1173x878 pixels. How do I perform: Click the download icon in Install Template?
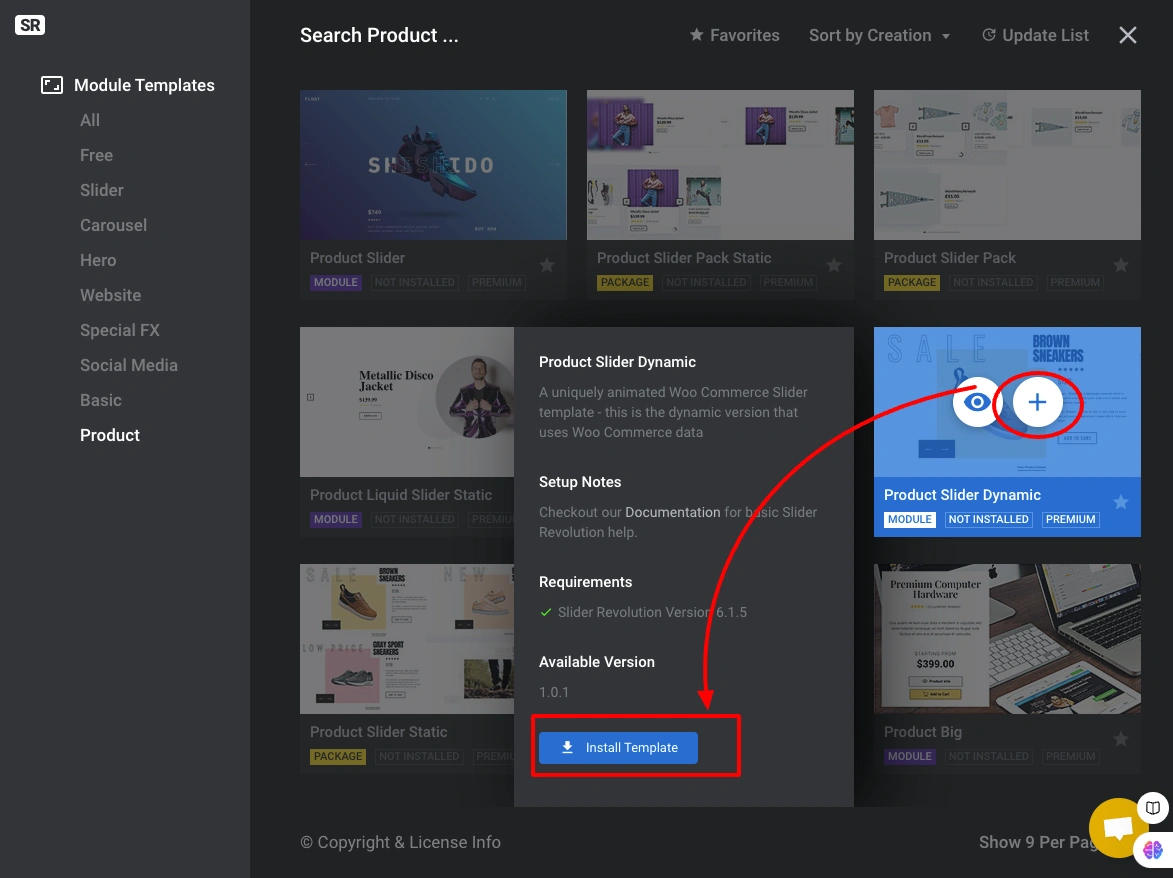coord(568,747)
